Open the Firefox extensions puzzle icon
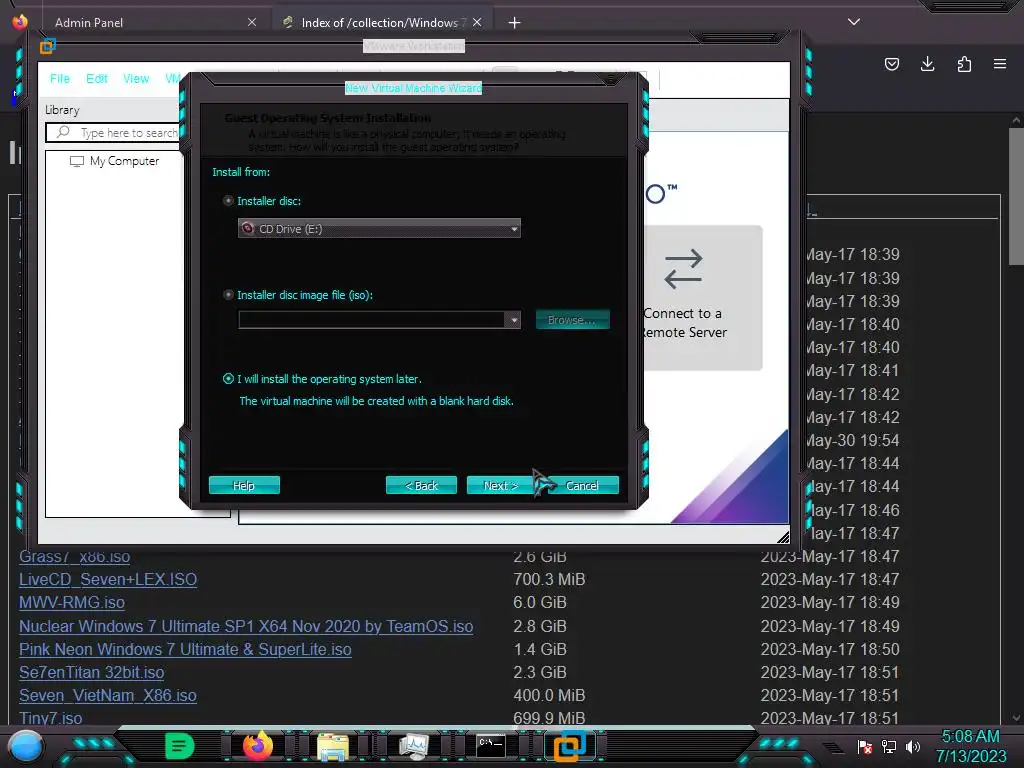The width and height of the screenshot is (1024, 768). point(964,64)
